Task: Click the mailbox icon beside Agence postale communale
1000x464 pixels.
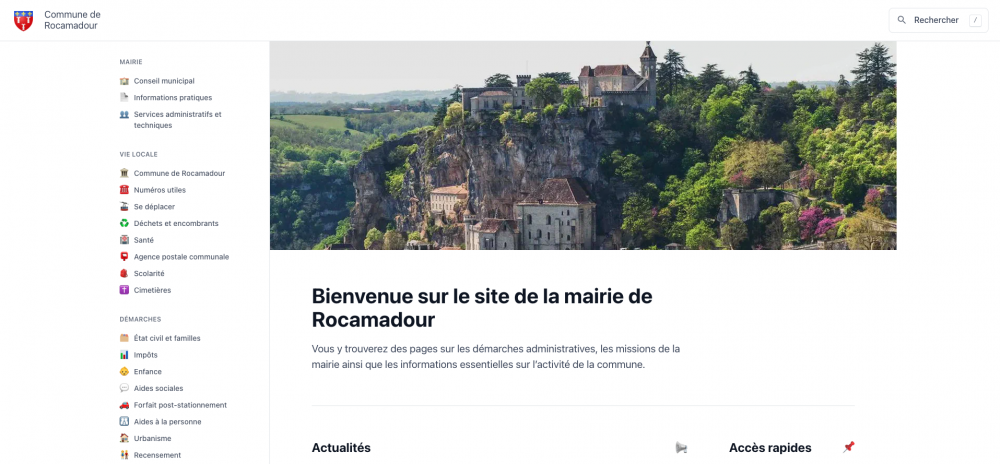Action: point(124,257)
